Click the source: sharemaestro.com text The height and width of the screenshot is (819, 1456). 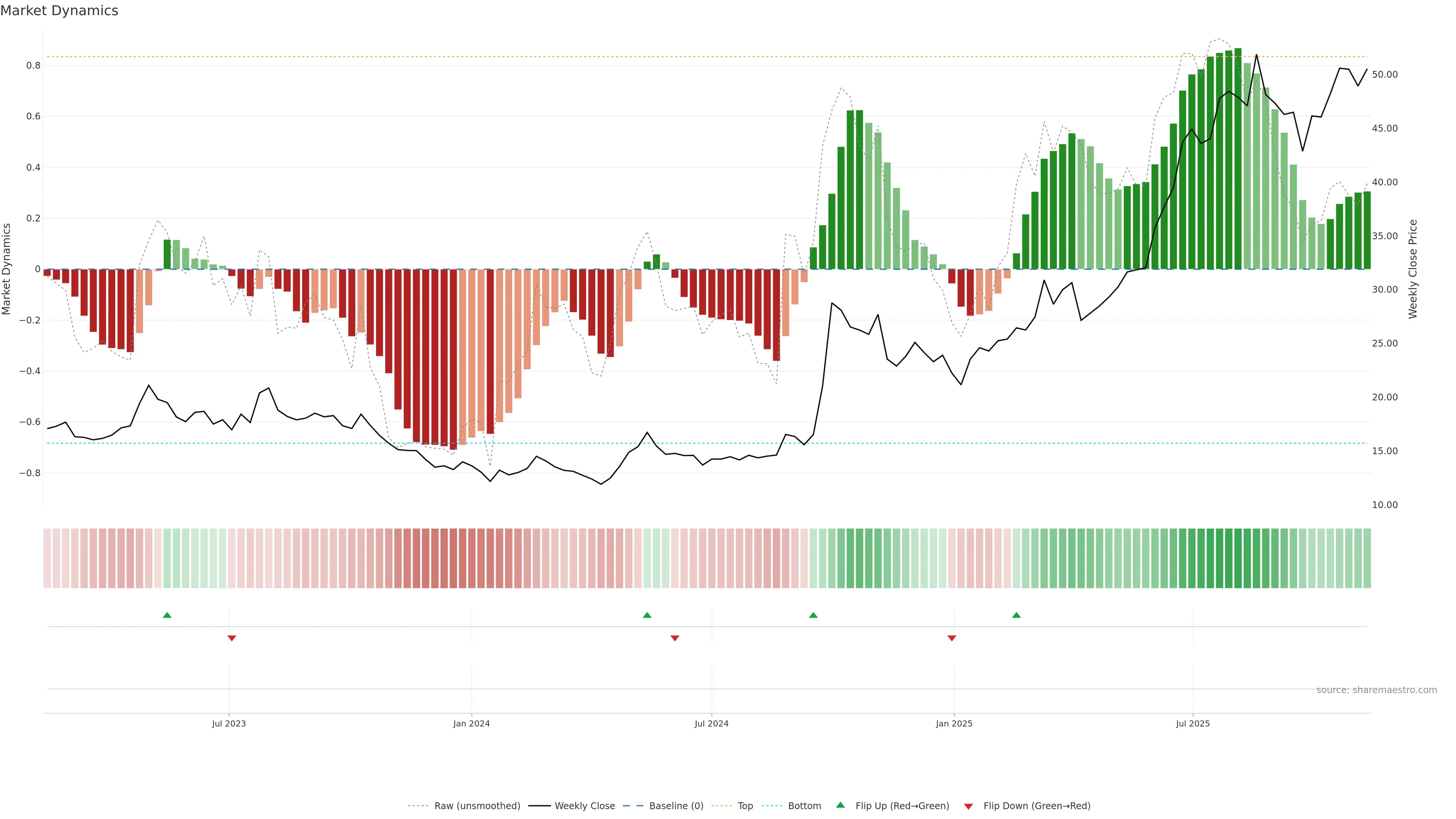pyautogui.click(x=1376, y=690)
